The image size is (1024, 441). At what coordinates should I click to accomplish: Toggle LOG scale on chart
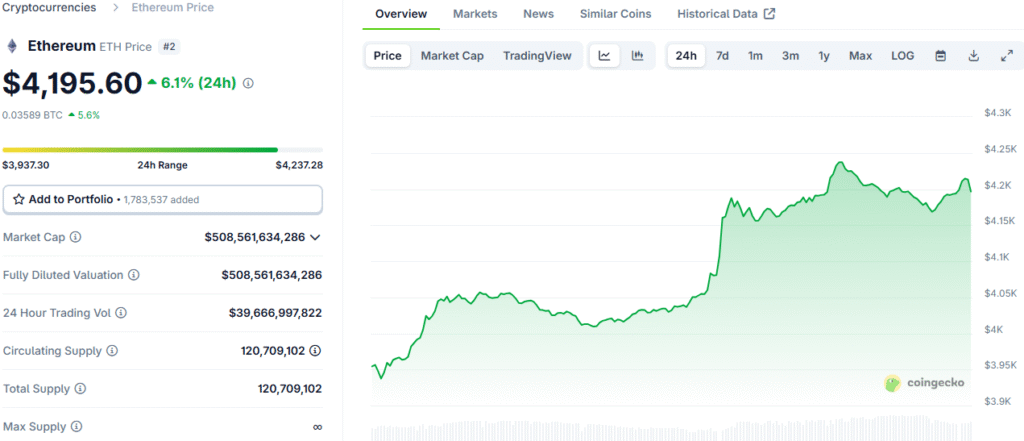click(x=903, y=56)
